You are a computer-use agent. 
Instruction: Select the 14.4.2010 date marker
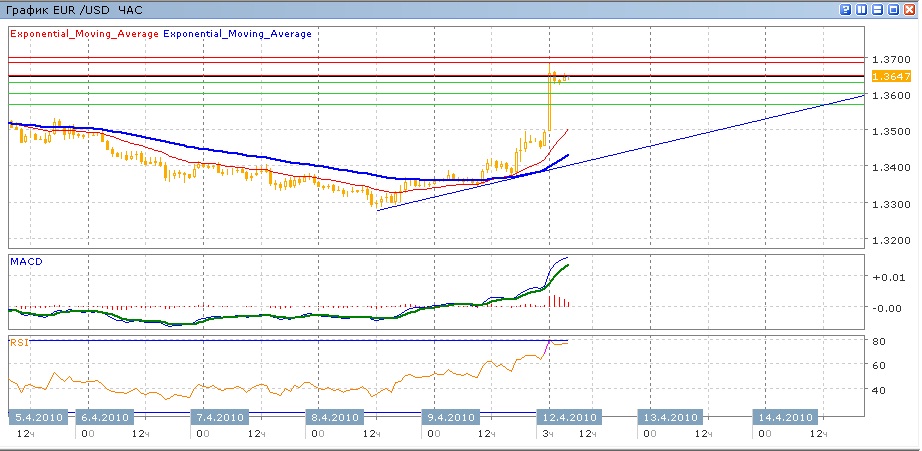(786, 417)
